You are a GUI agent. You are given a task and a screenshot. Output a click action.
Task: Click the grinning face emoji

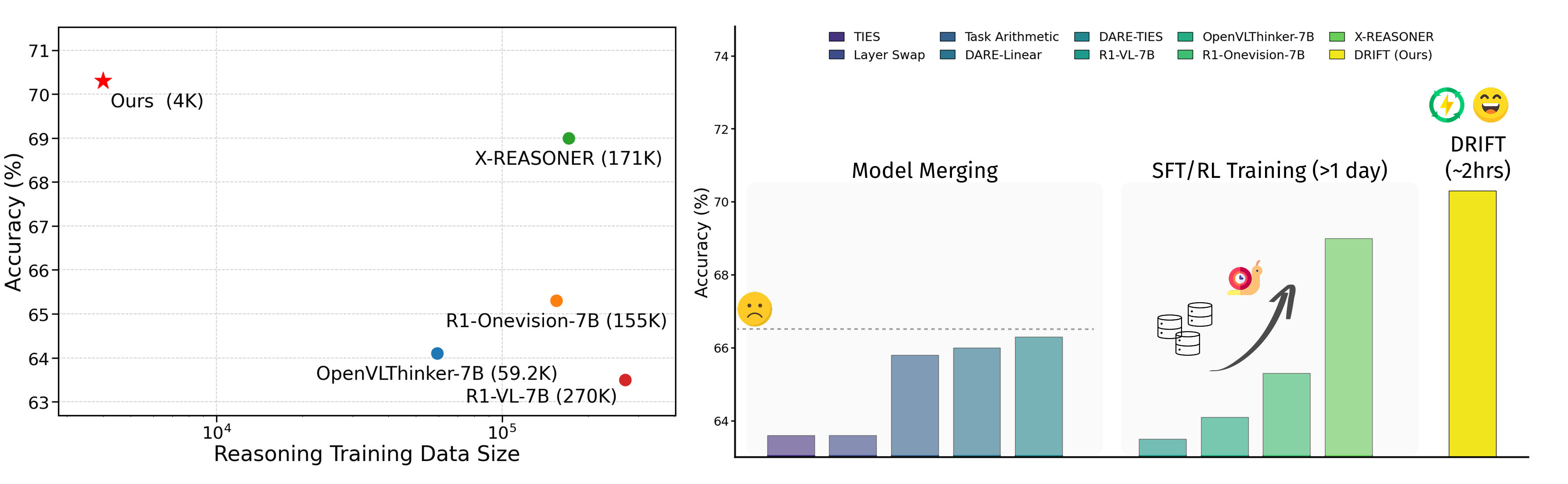pos(1490,105)
